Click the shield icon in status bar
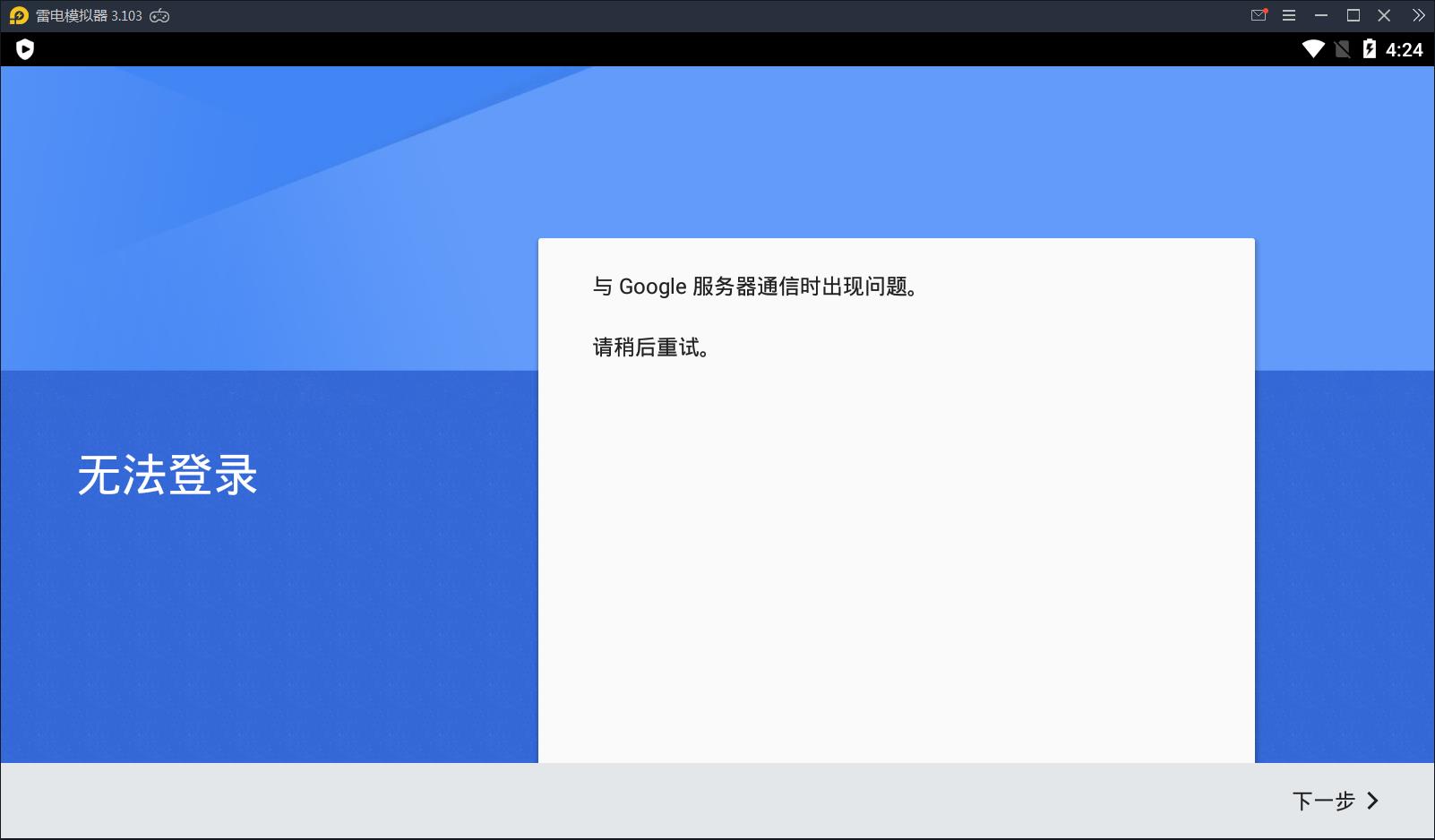 [25, 49]
